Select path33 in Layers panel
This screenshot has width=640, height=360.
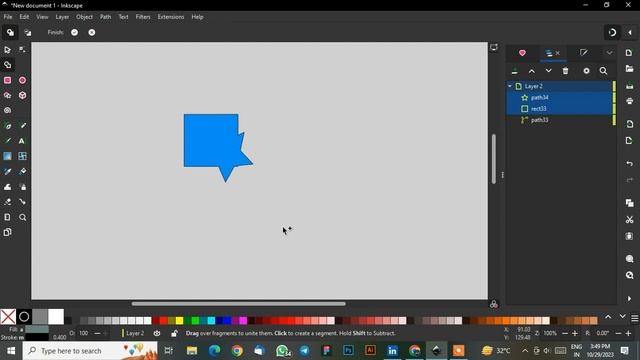pyautogui.click(x=560, y=120)
